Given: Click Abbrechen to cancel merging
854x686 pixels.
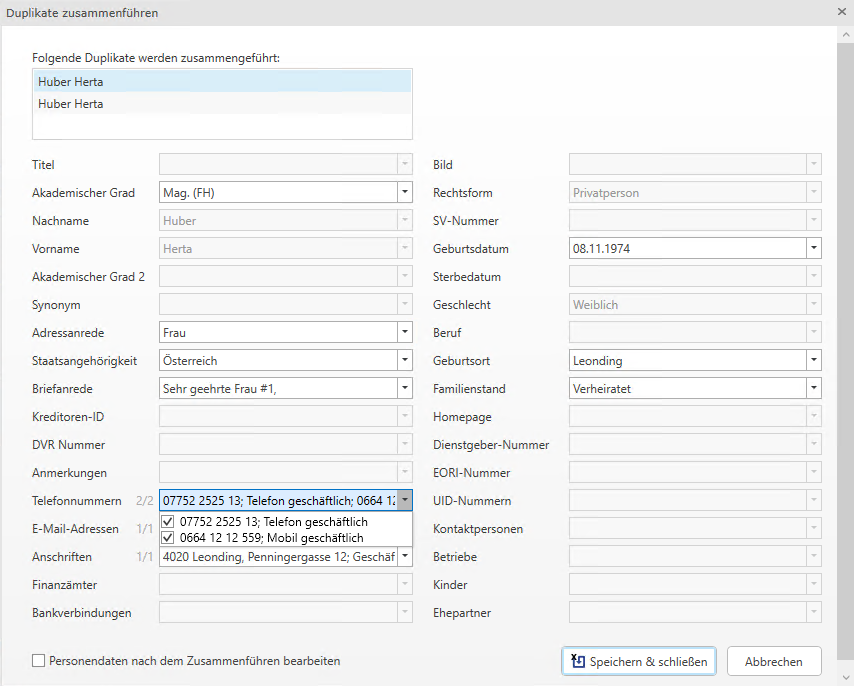Looking at the screenshot, I should tap(773, 661).
